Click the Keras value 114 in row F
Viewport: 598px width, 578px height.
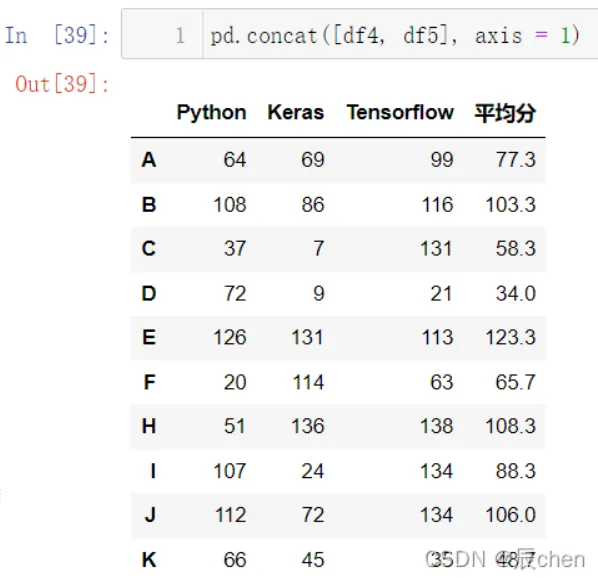(x=308, y=382)
